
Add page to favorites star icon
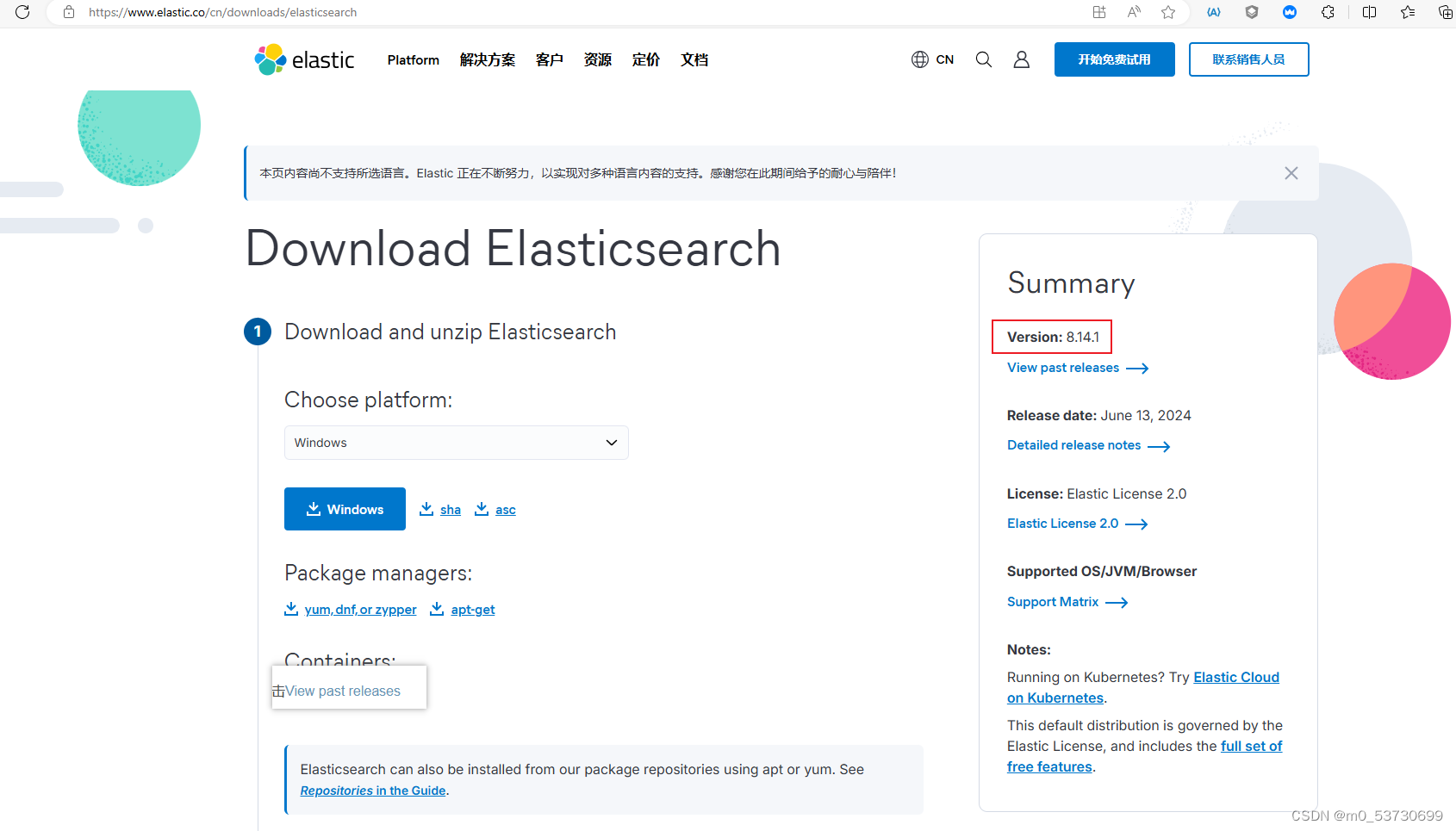tap(1168, 12)
